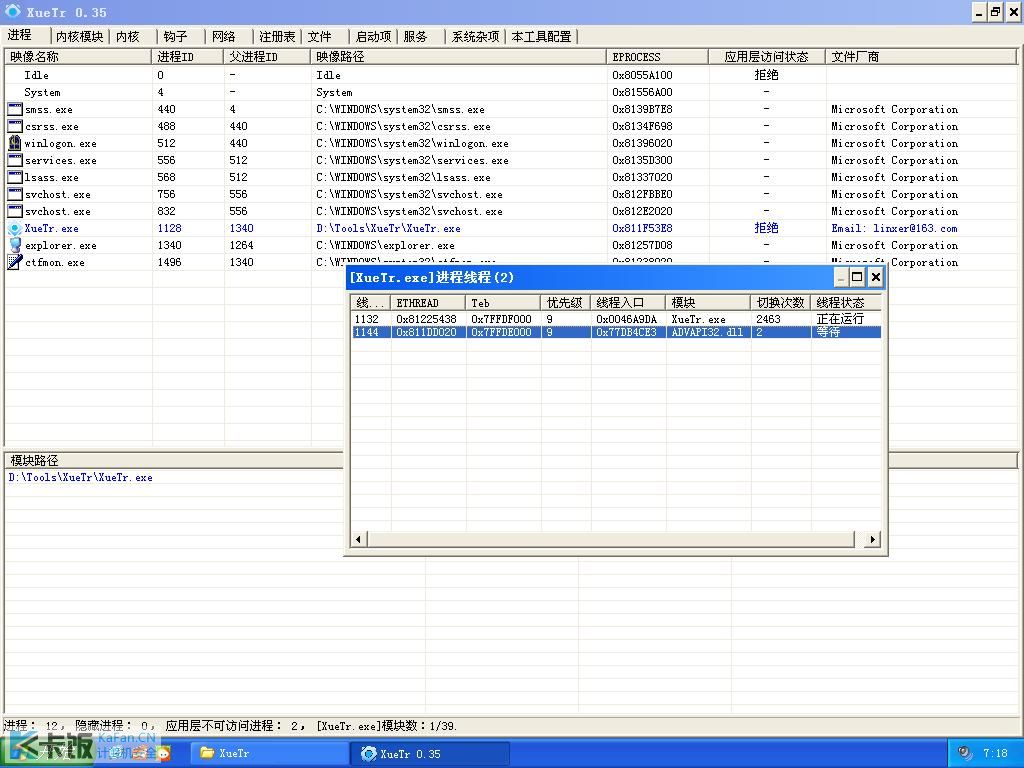Image resolution: width=1024 pixels, height=768 pixels.
Task: Select thread row with ID 1144
Action: click(x=616, y=332)
